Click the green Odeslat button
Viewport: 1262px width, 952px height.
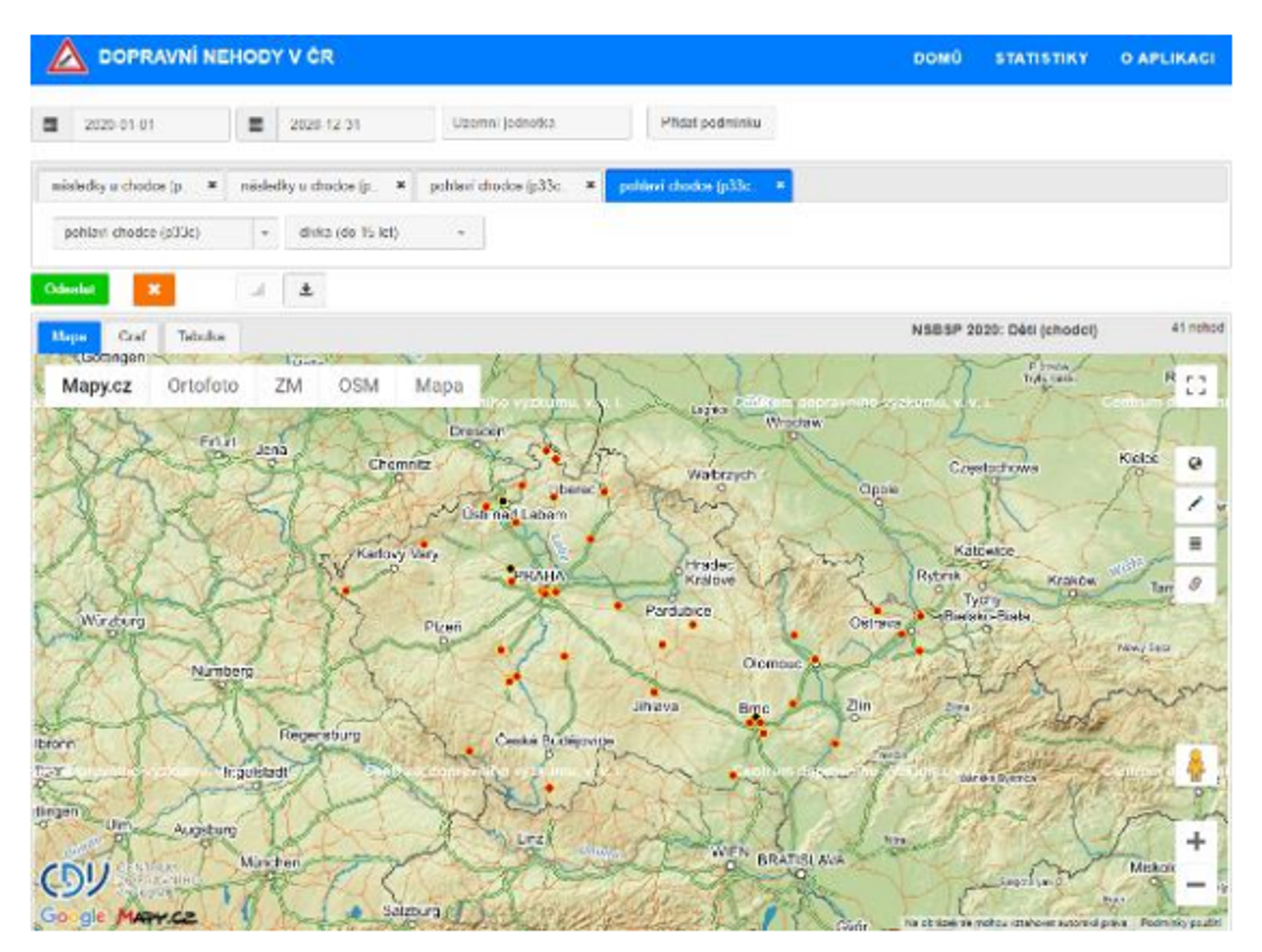point(69,289)
